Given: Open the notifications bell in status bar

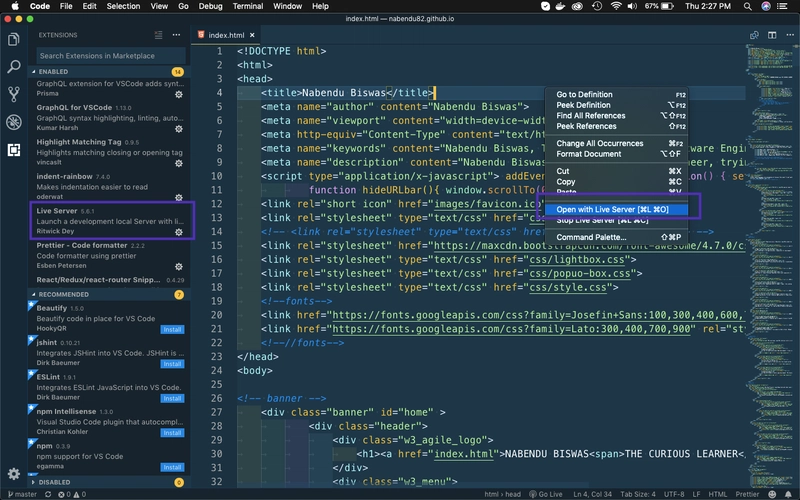Looking at the screenshot, I should pos(789,494).
